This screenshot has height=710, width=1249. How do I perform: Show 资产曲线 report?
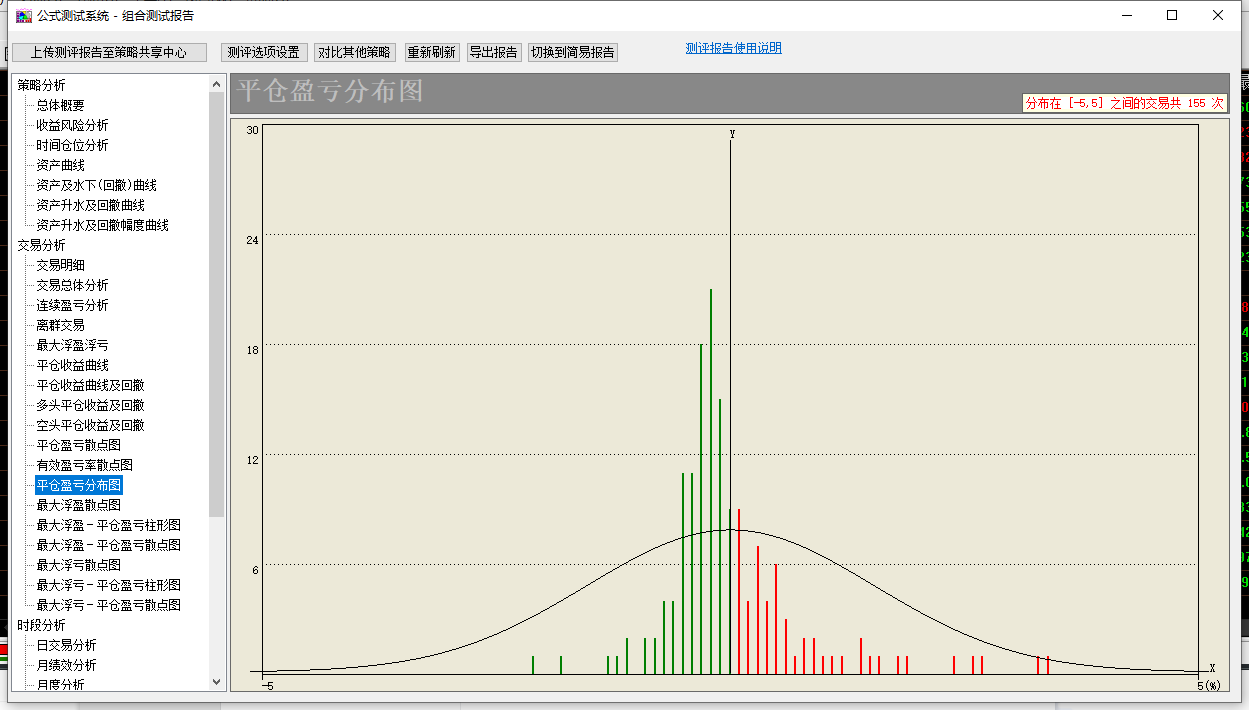(x=61, y=165)
